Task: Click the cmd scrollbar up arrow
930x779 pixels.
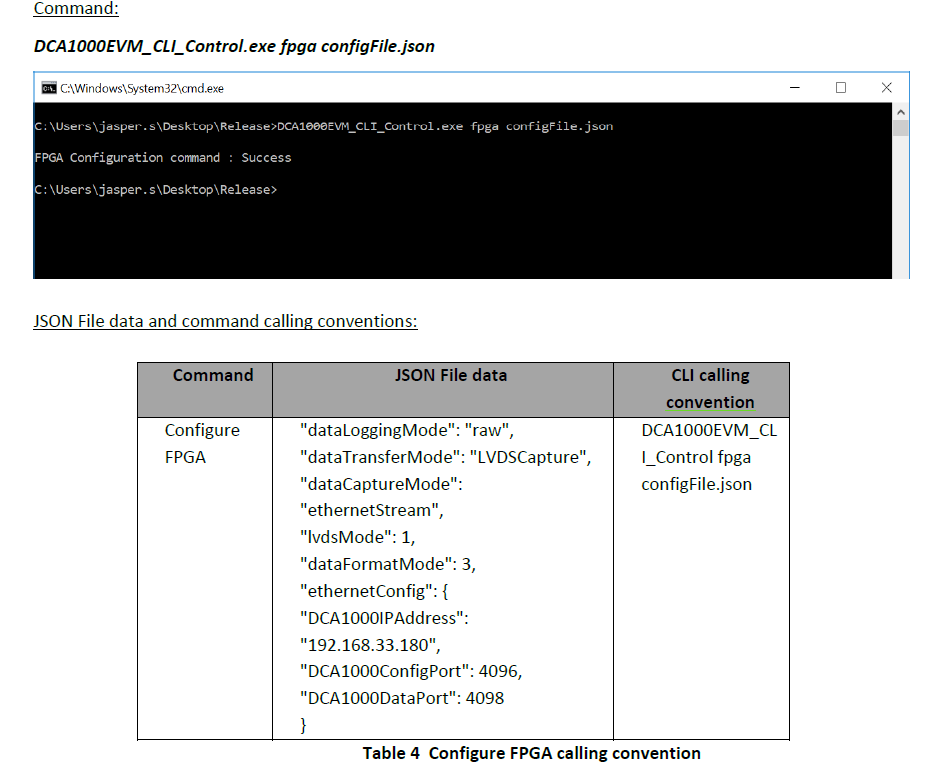Action: tap(900, 112)
